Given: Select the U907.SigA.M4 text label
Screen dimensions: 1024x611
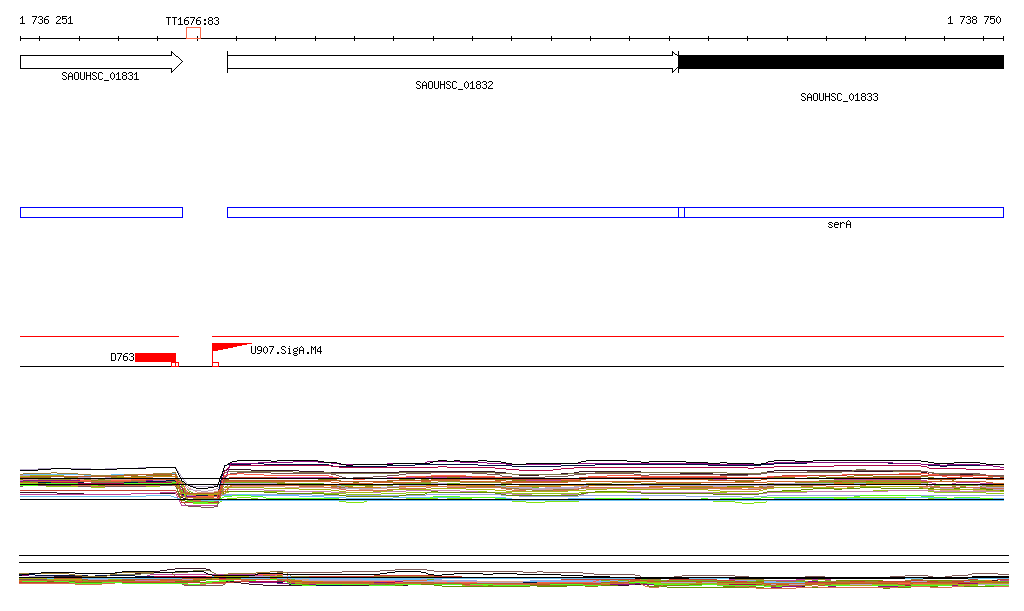Looking at the screenshot, I should tap(286, 351).
